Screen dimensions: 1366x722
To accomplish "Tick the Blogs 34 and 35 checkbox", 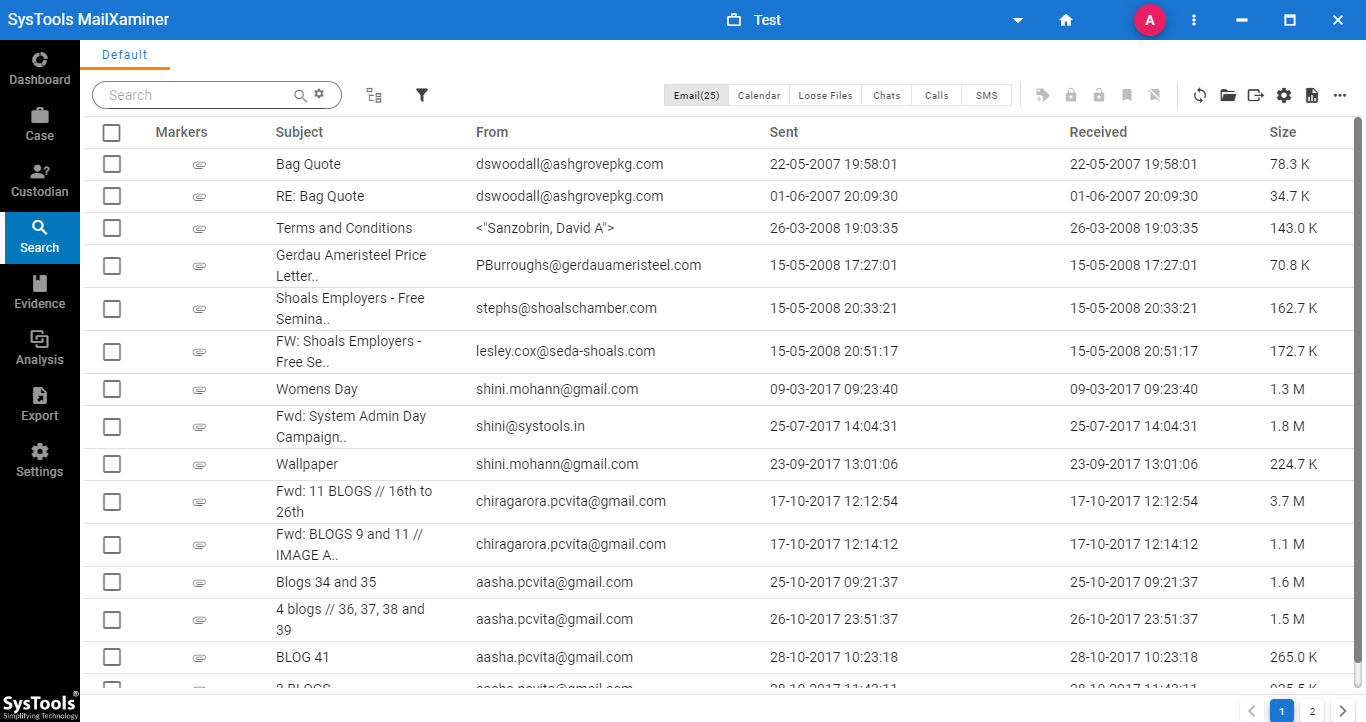I will coord(112,582).
